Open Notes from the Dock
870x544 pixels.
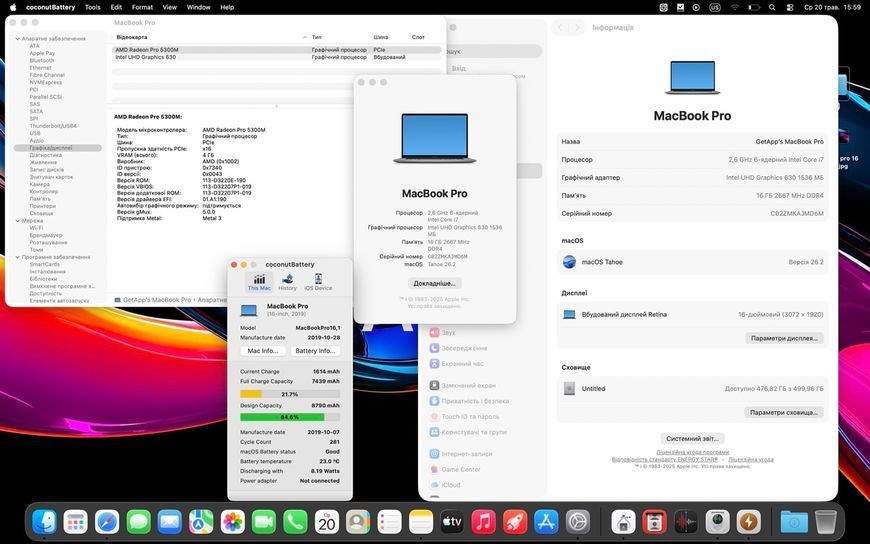pos(421,522)
